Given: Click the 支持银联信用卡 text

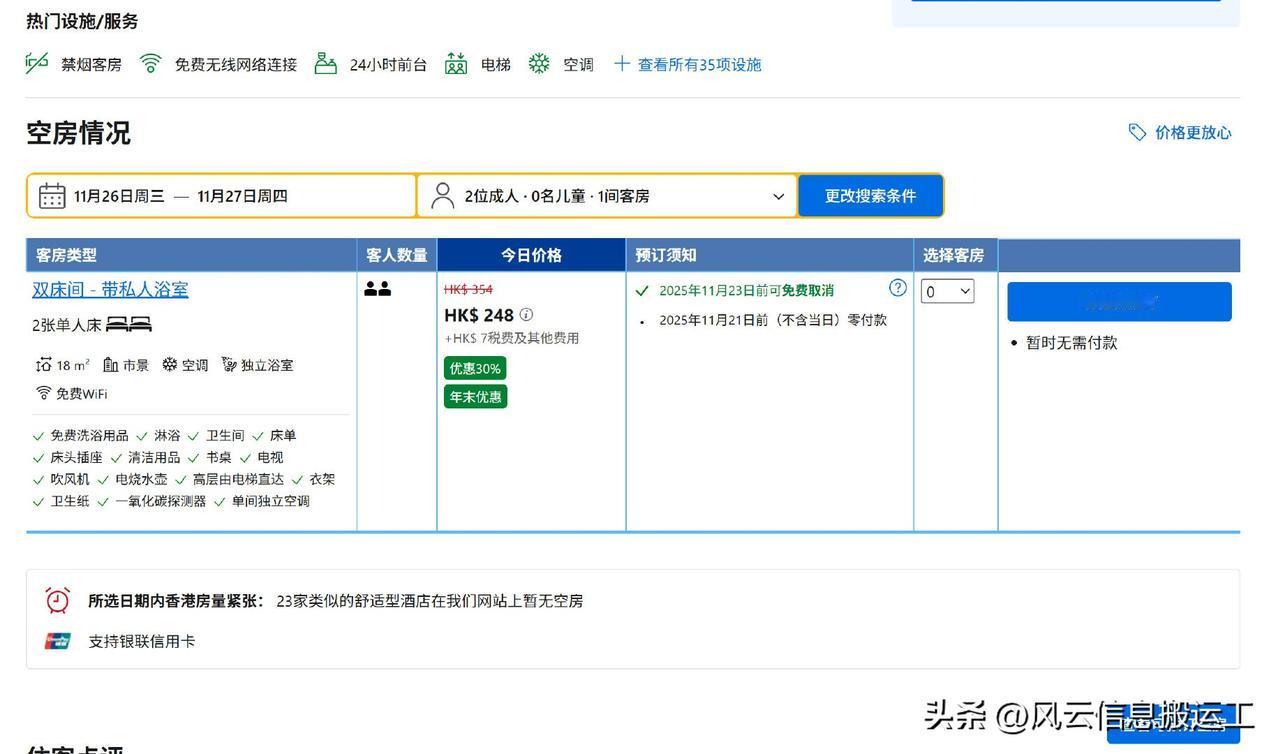Looking at the screenshot, I should pyautogui.click(x=142, y=641).
